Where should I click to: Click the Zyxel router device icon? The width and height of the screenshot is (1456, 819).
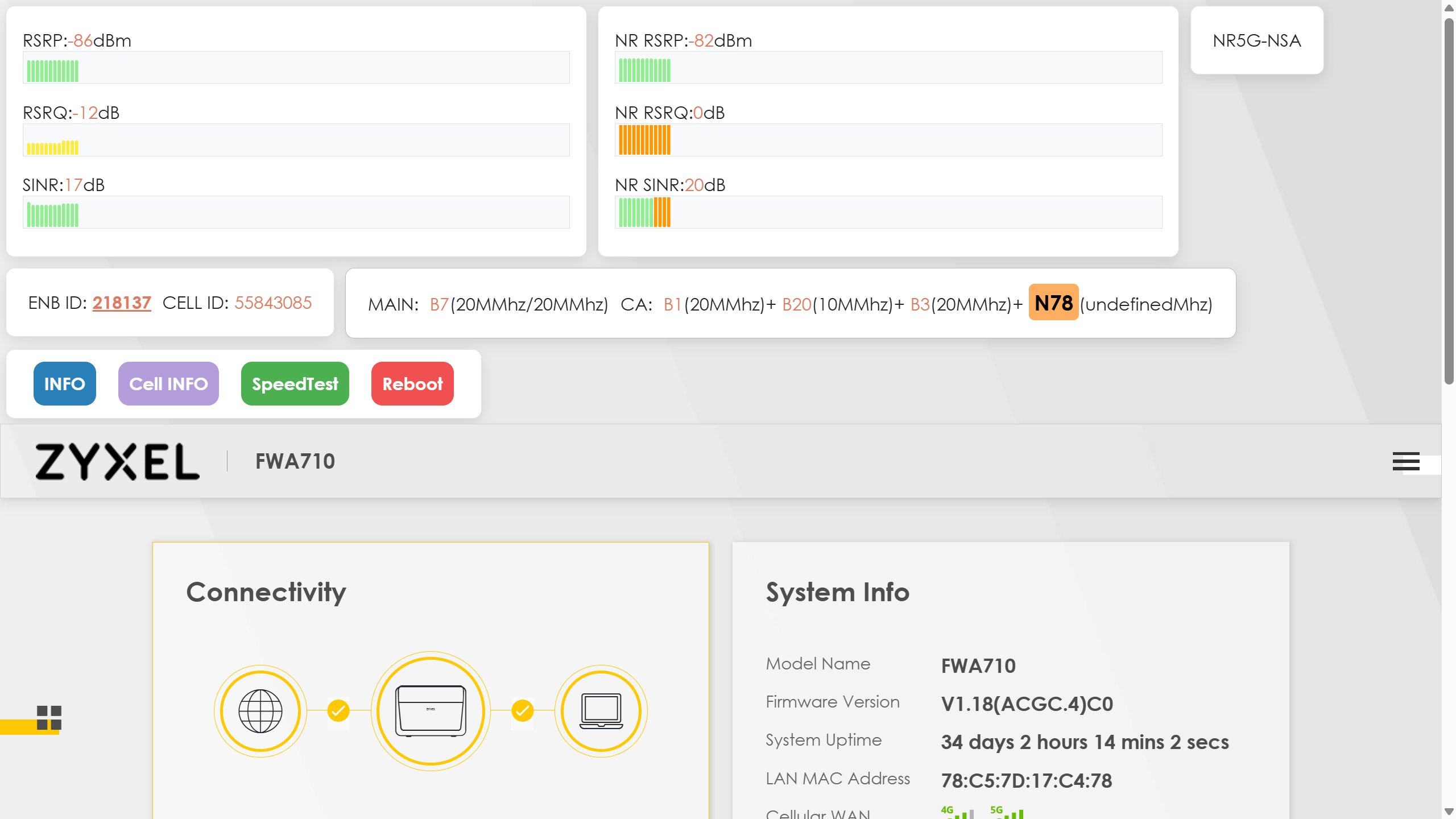point(431,711)
